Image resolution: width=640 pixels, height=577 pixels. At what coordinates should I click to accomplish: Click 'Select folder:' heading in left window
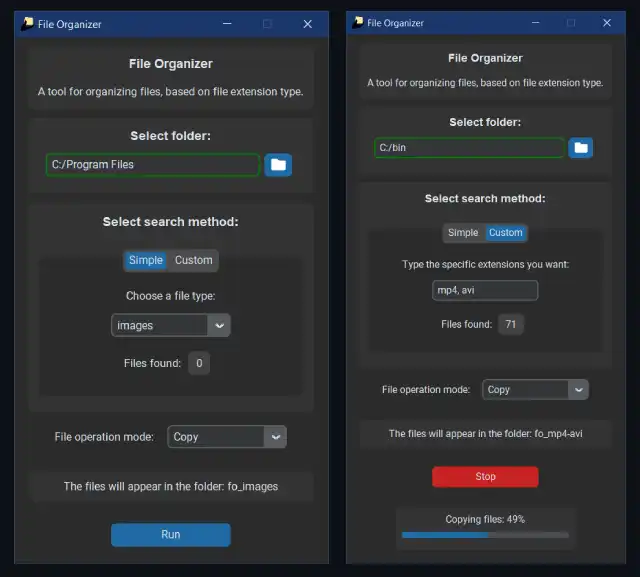[x=171, y=136]
